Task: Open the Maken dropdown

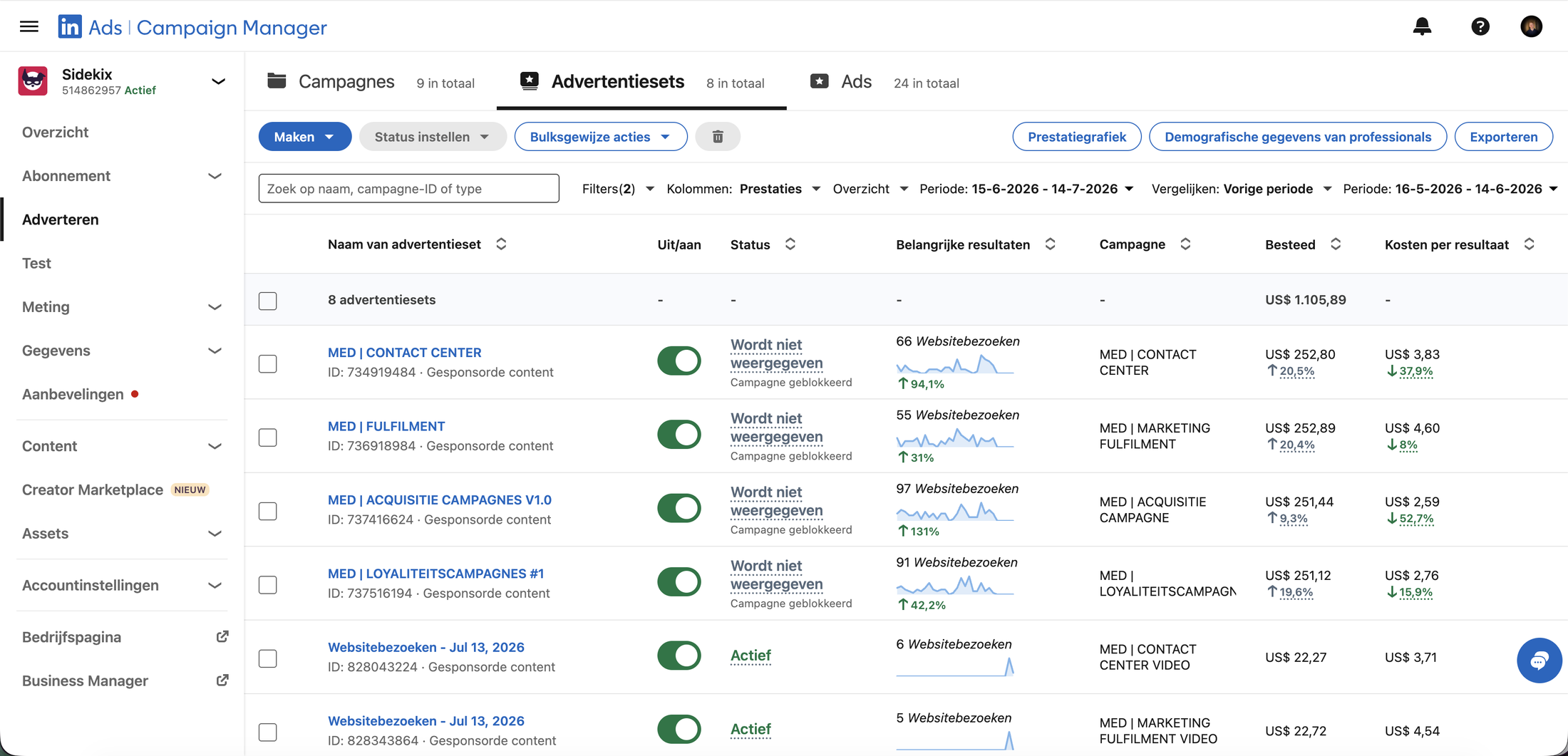Action: pyautogui.click(x=305, y=137)
